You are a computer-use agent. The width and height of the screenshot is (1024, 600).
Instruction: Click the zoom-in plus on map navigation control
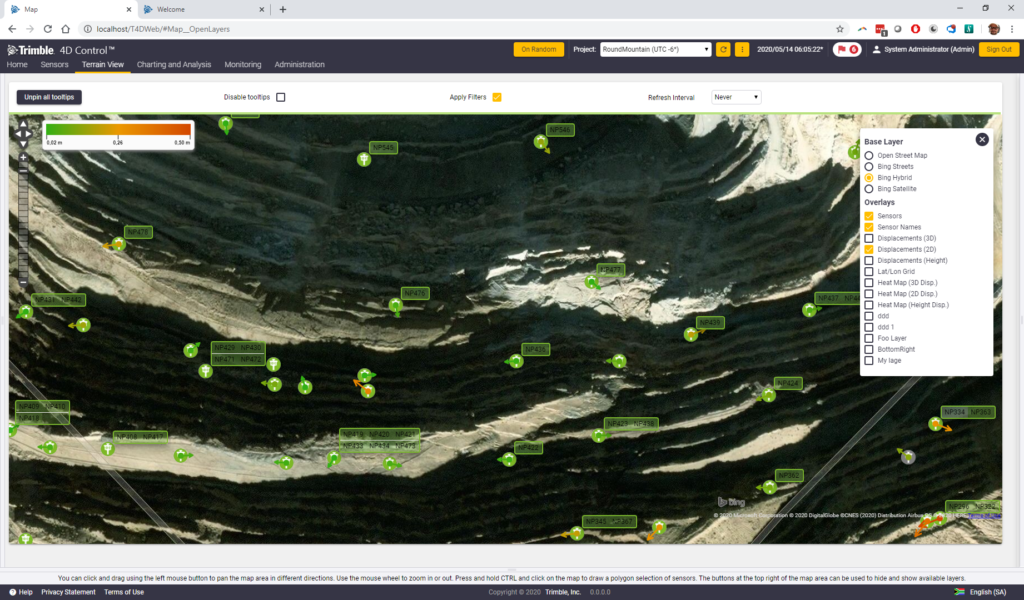click(x=23, y=157)
